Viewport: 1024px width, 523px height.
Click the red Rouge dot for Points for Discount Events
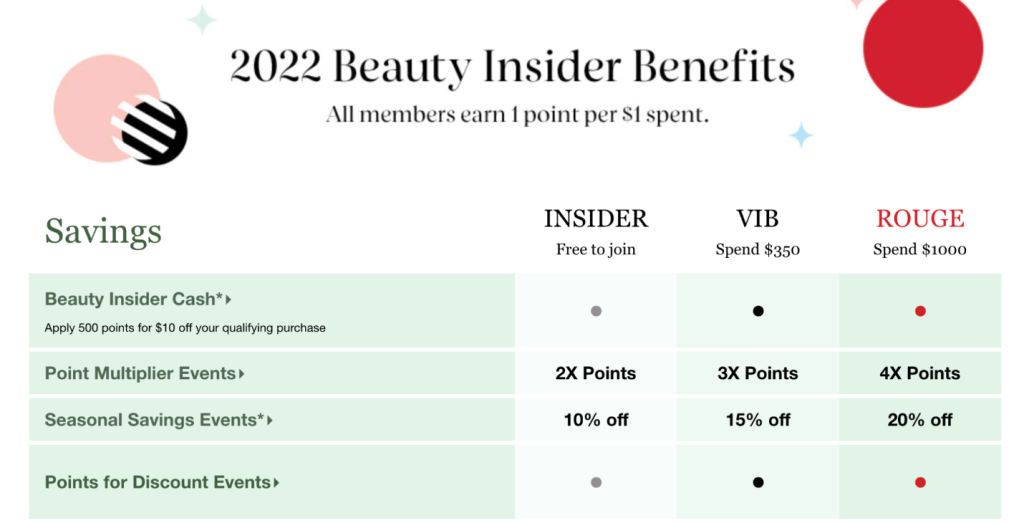coord(920,483)
